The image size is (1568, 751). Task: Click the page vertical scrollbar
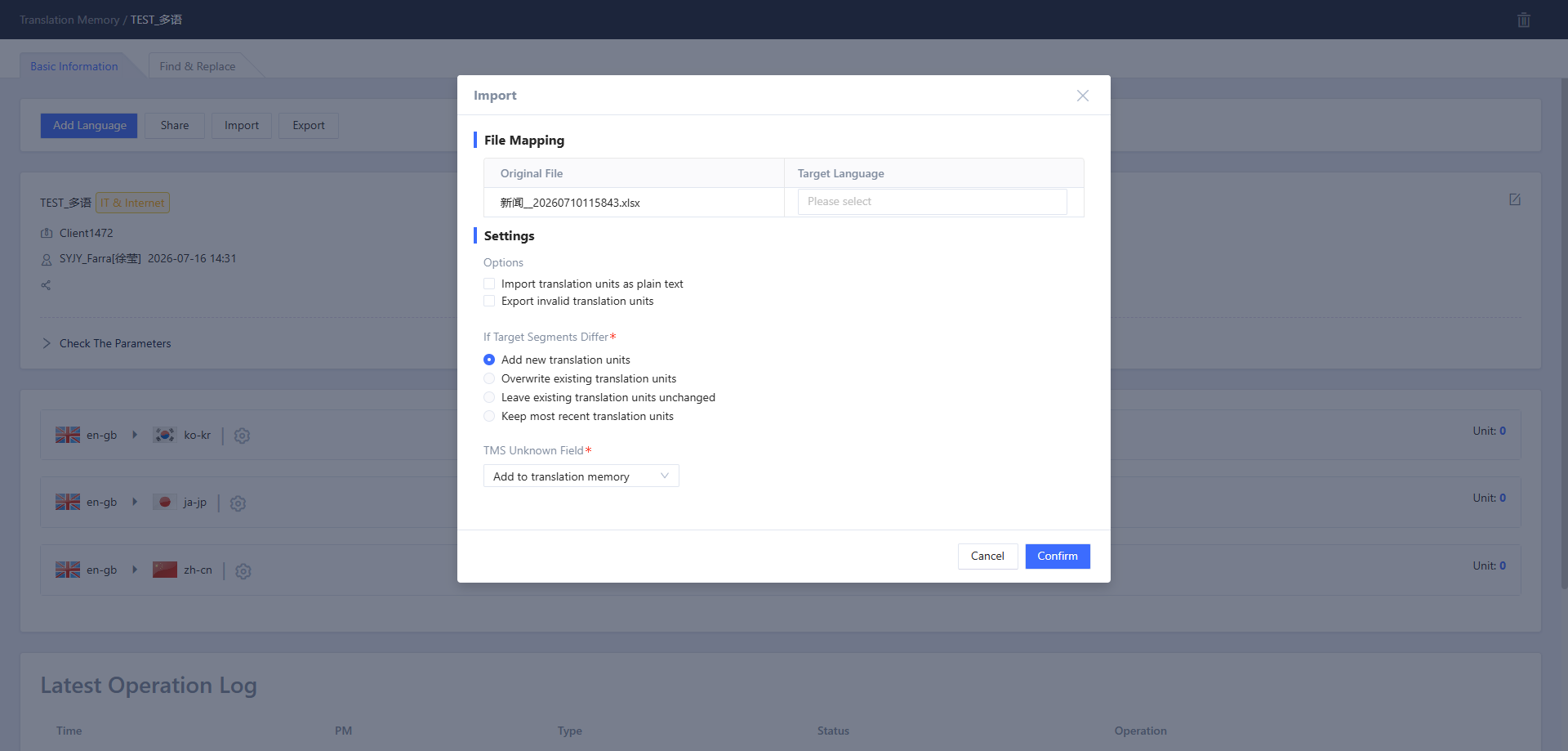click(1564, 333)
